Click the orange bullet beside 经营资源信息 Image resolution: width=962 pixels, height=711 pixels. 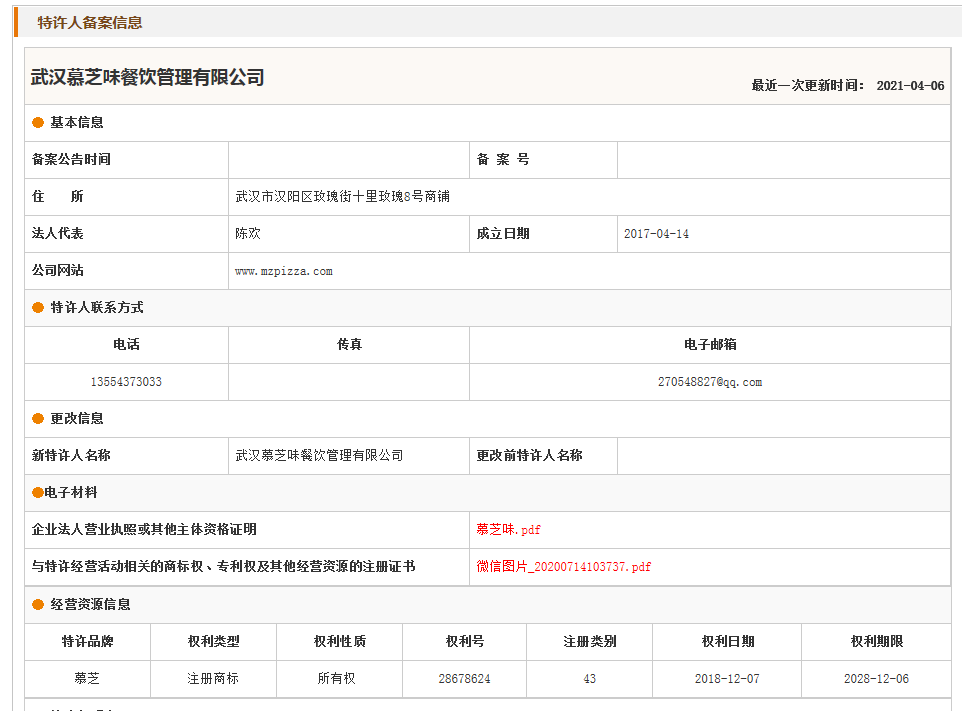pos(38,605)
